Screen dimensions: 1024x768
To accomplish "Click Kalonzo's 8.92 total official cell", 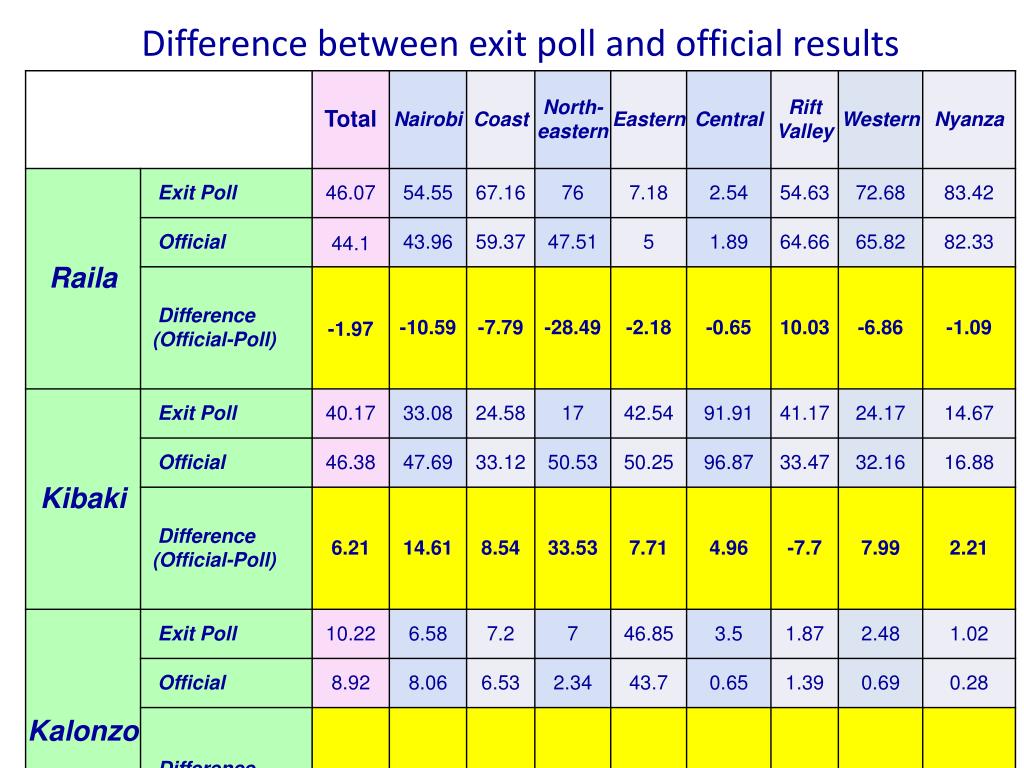I will pos(351,683).
